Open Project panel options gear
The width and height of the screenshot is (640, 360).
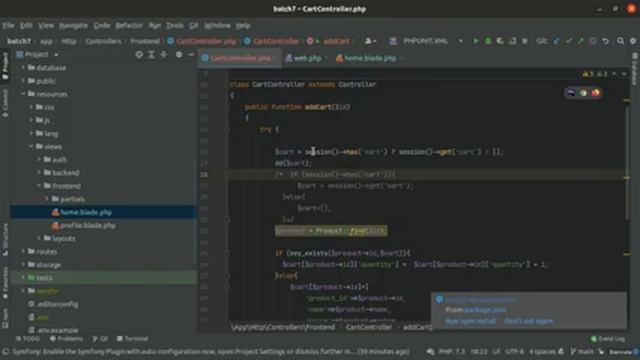pyautogui.click(x=179, y=54)
